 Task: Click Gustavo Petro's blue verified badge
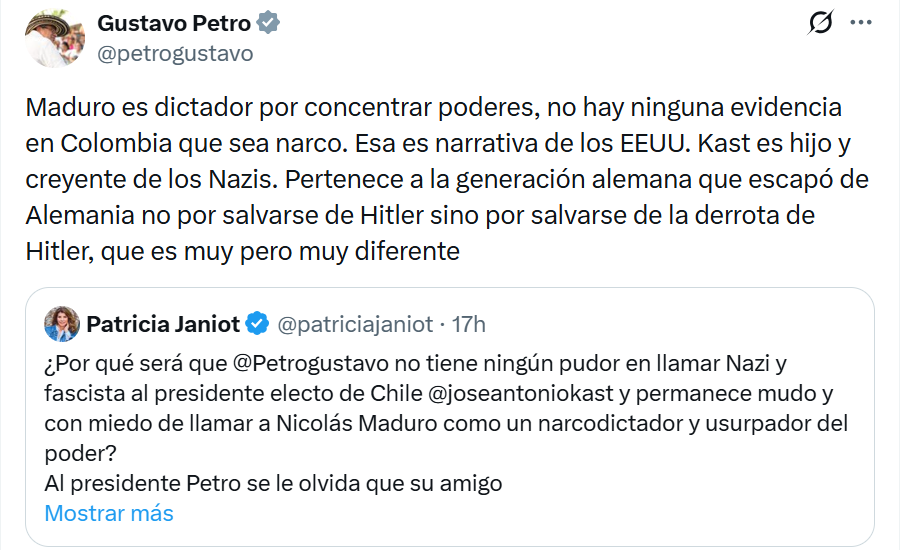(268, 23)
